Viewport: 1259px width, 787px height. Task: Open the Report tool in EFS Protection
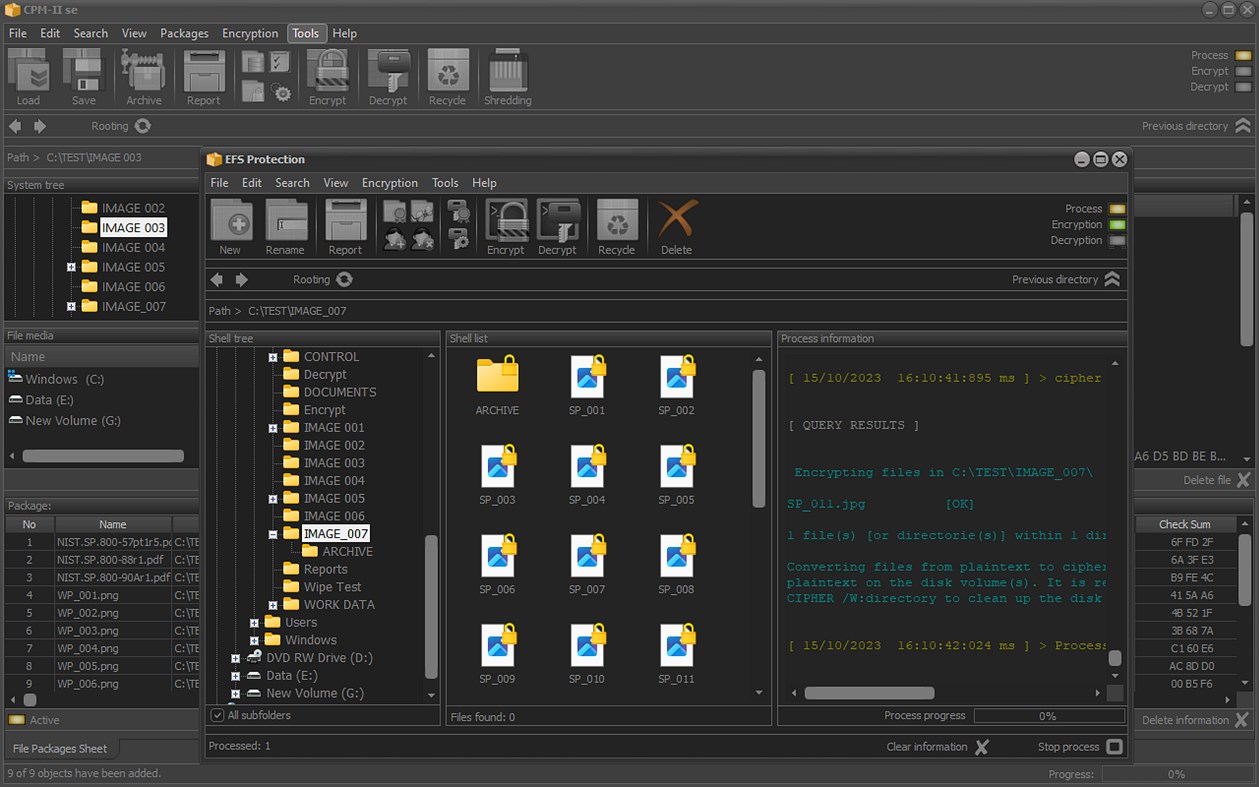click(345, 225)
